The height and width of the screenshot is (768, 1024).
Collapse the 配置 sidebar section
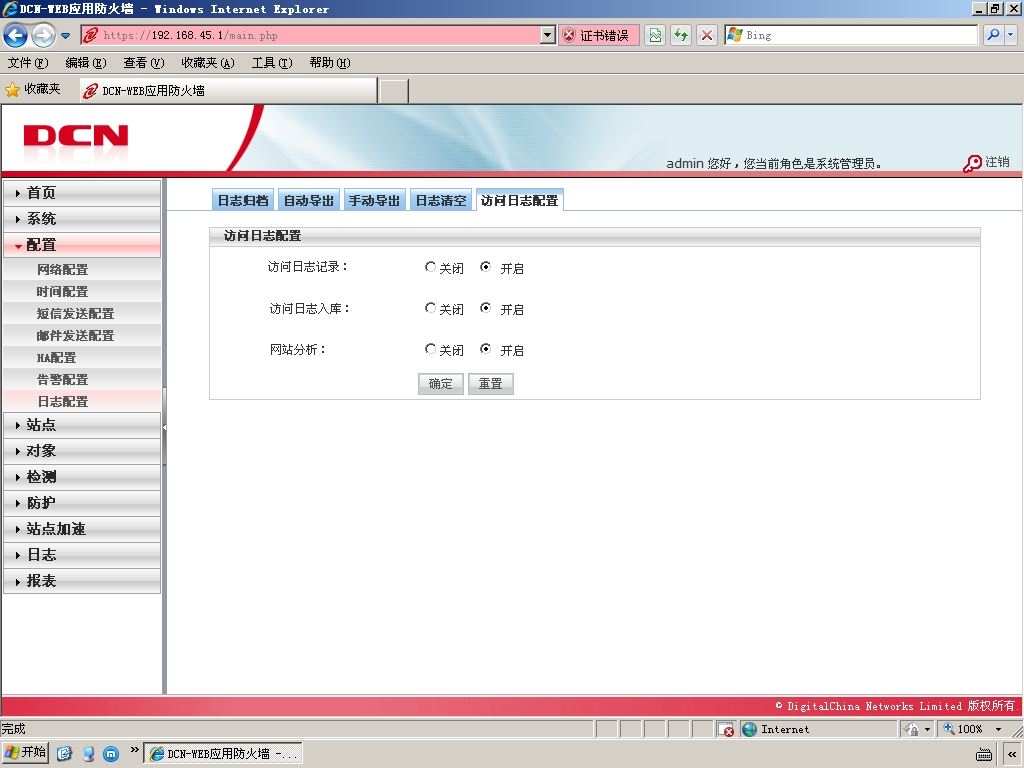[82, 245]
